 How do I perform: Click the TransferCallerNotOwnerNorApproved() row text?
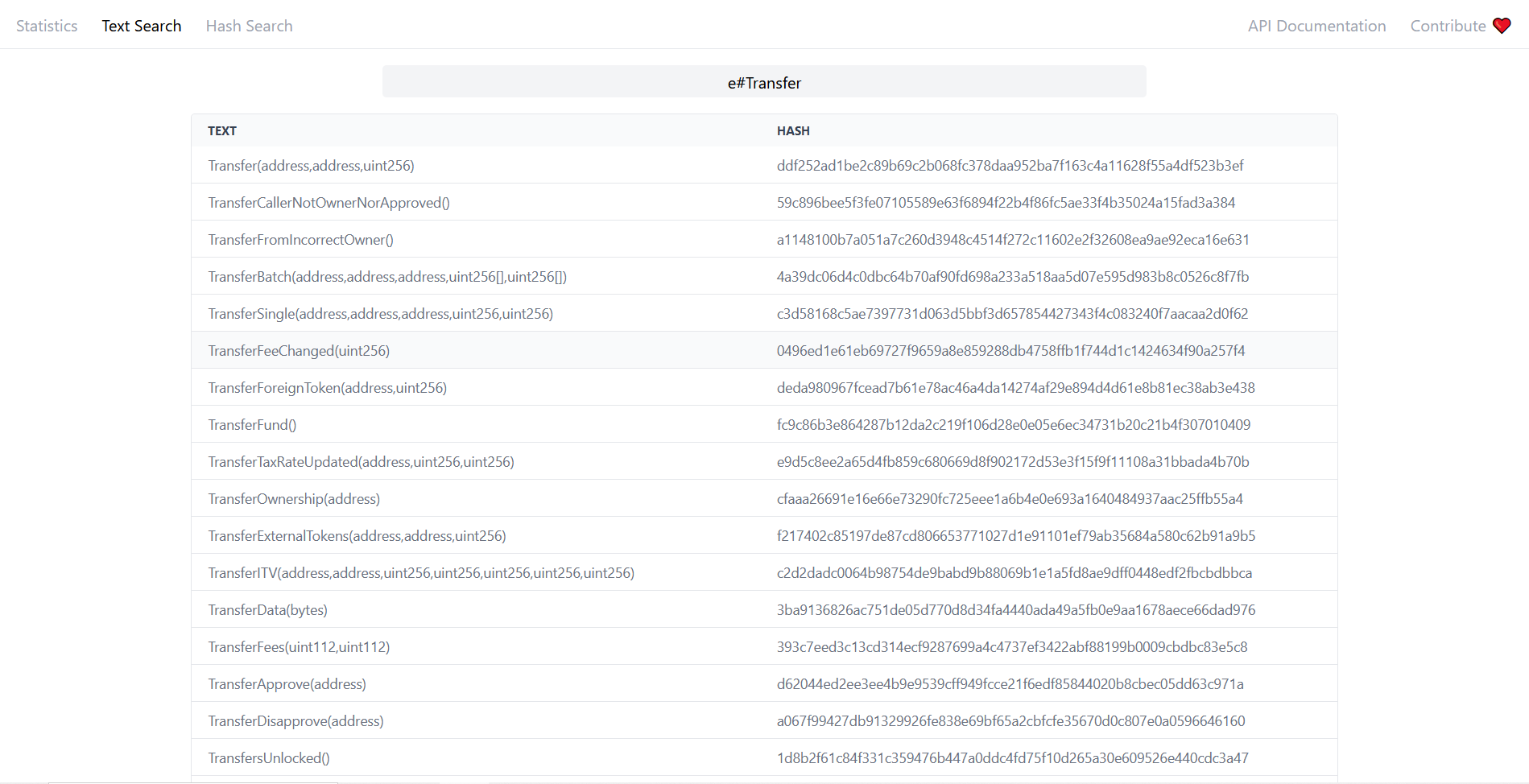[329, 203]
